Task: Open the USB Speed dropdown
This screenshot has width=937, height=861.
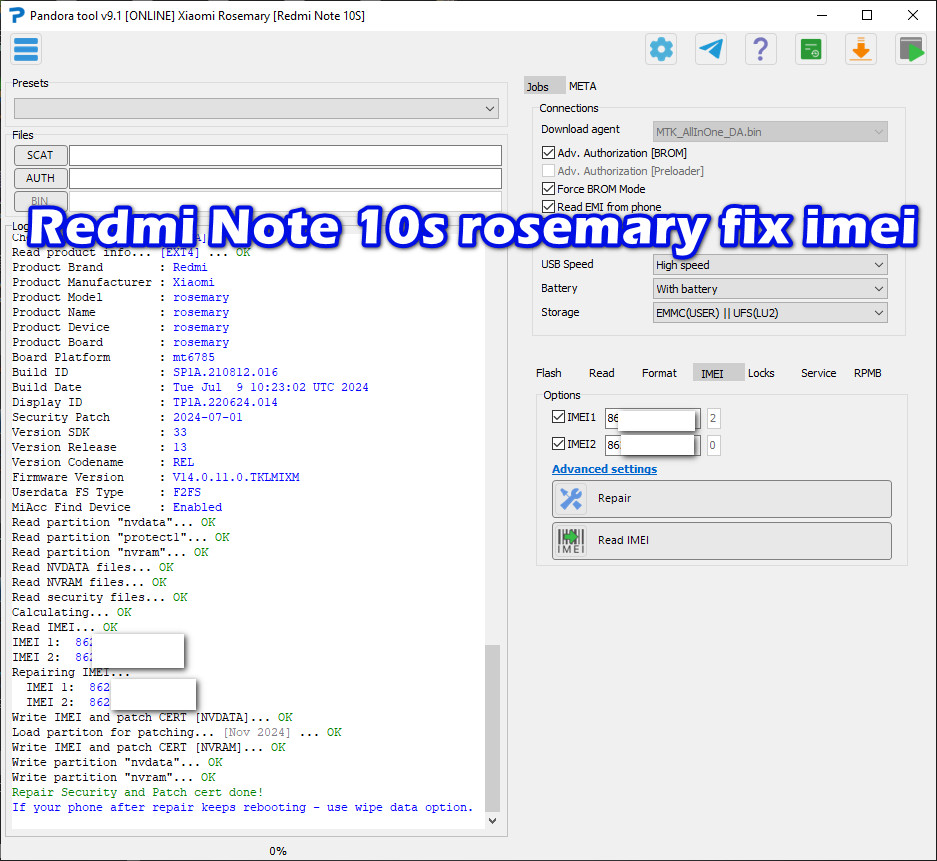Action: 770,265
